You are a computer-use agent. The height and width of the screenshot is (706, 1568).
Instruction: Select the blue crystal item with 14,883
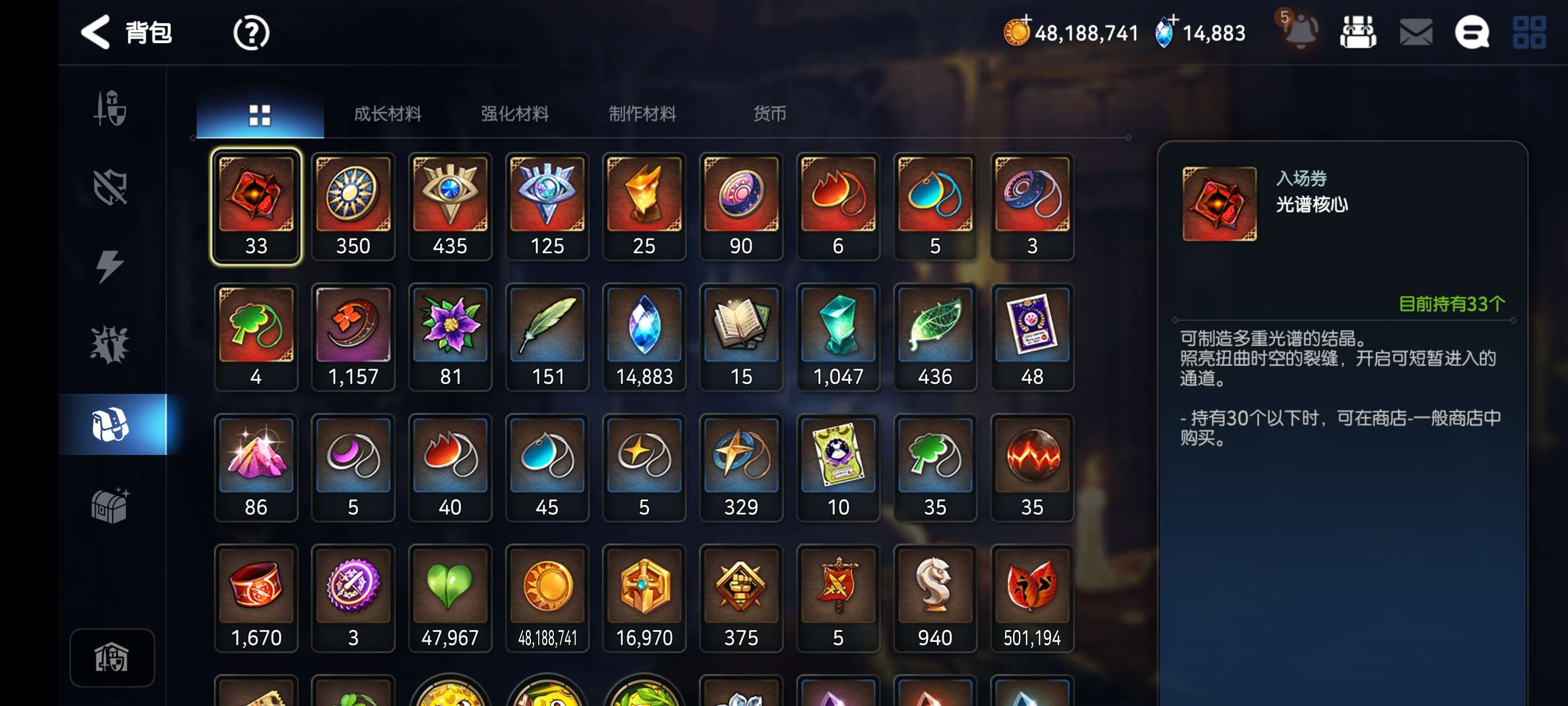(x=644, y=337)
